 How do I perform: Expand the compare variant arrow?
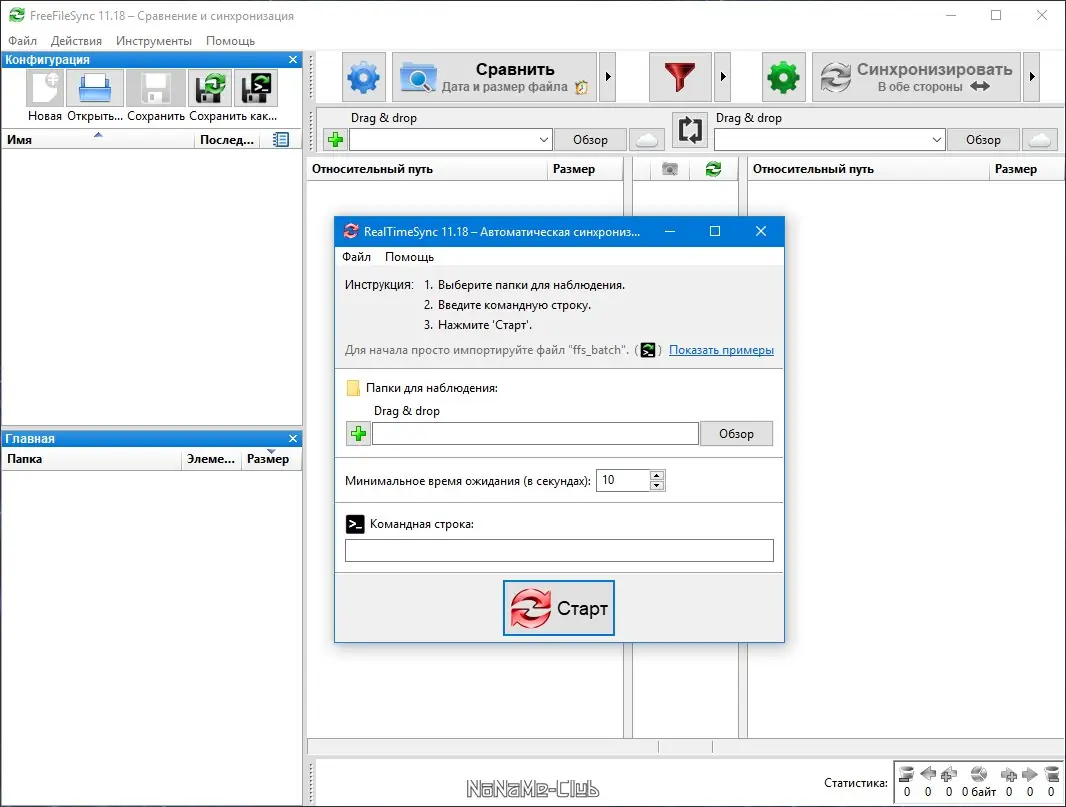608,78
